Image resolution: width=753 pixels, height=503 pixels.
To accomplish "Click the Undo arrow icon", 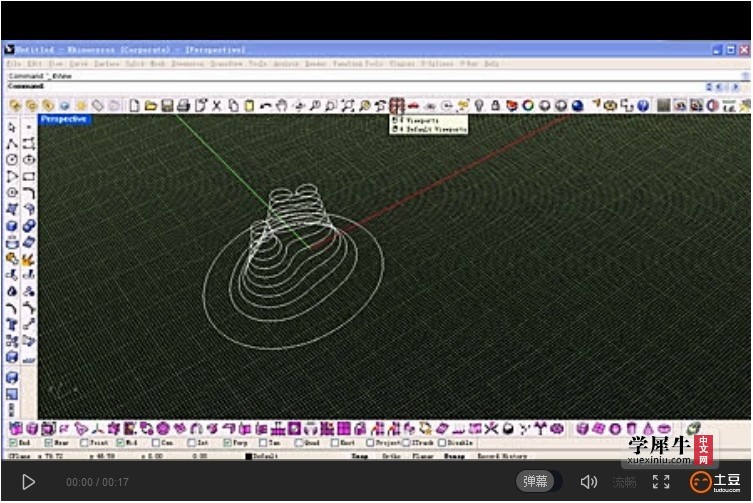I will tap(266, 105).
